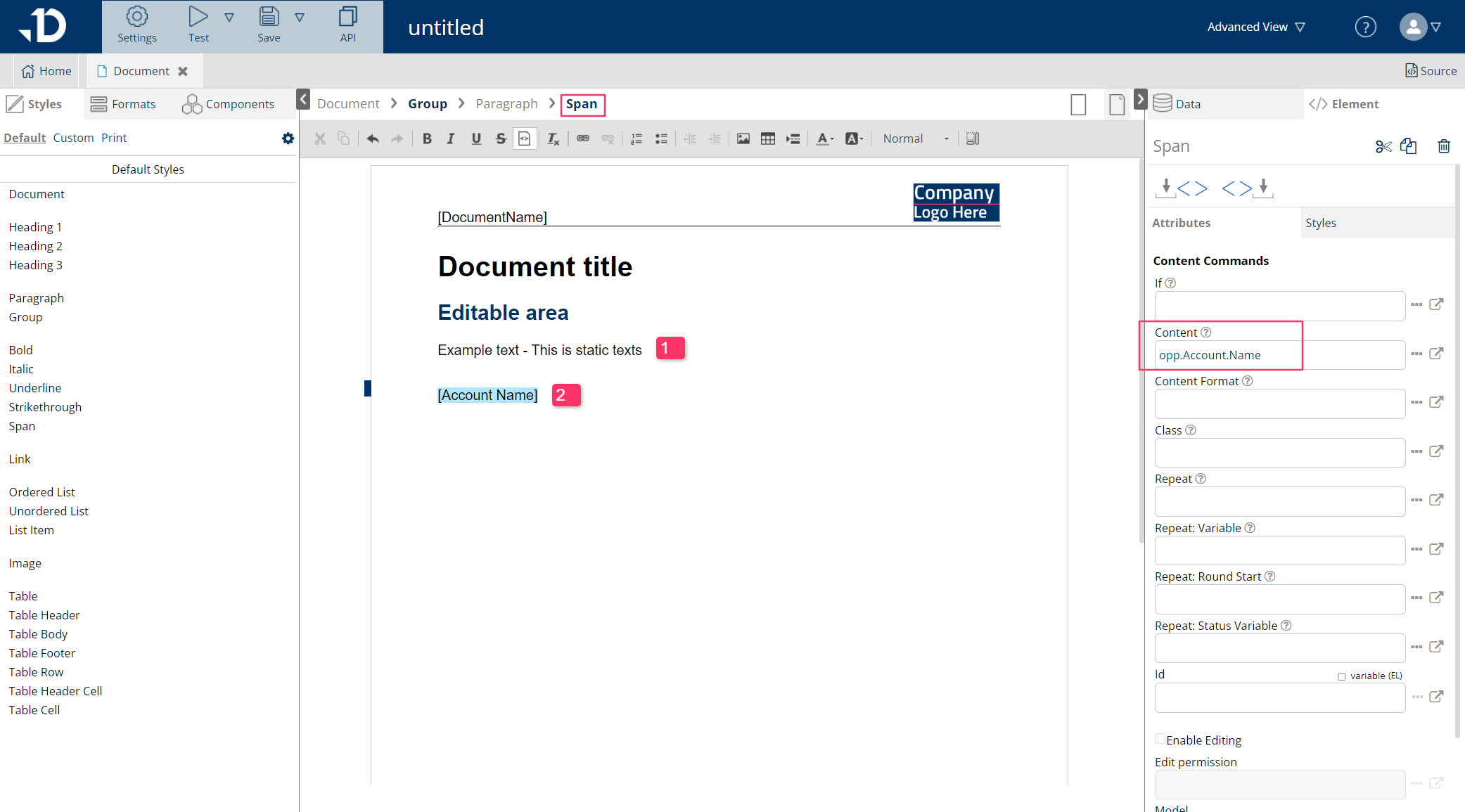Collapse the left panel with arrow toggle
The image size is (1465, 812).
coord(303,99)
